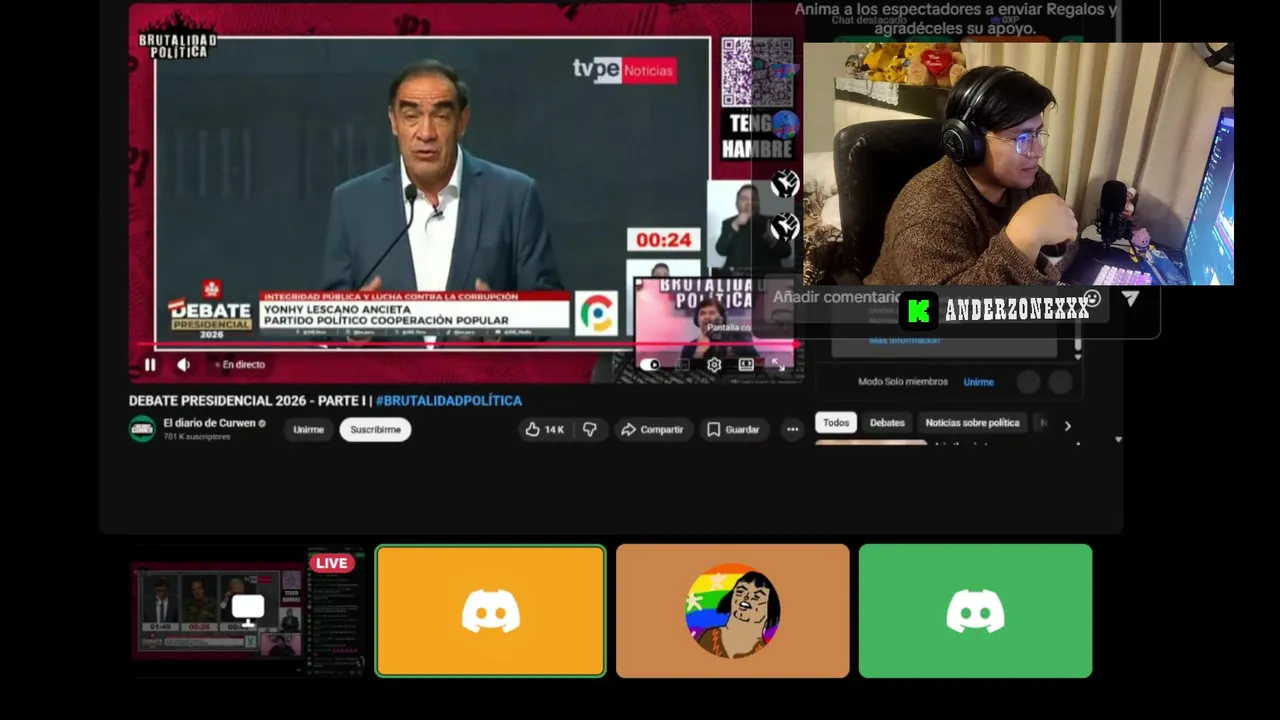1280x720 pixels.
Task: Select the green Discord participant tile
Action: [975, 611]
